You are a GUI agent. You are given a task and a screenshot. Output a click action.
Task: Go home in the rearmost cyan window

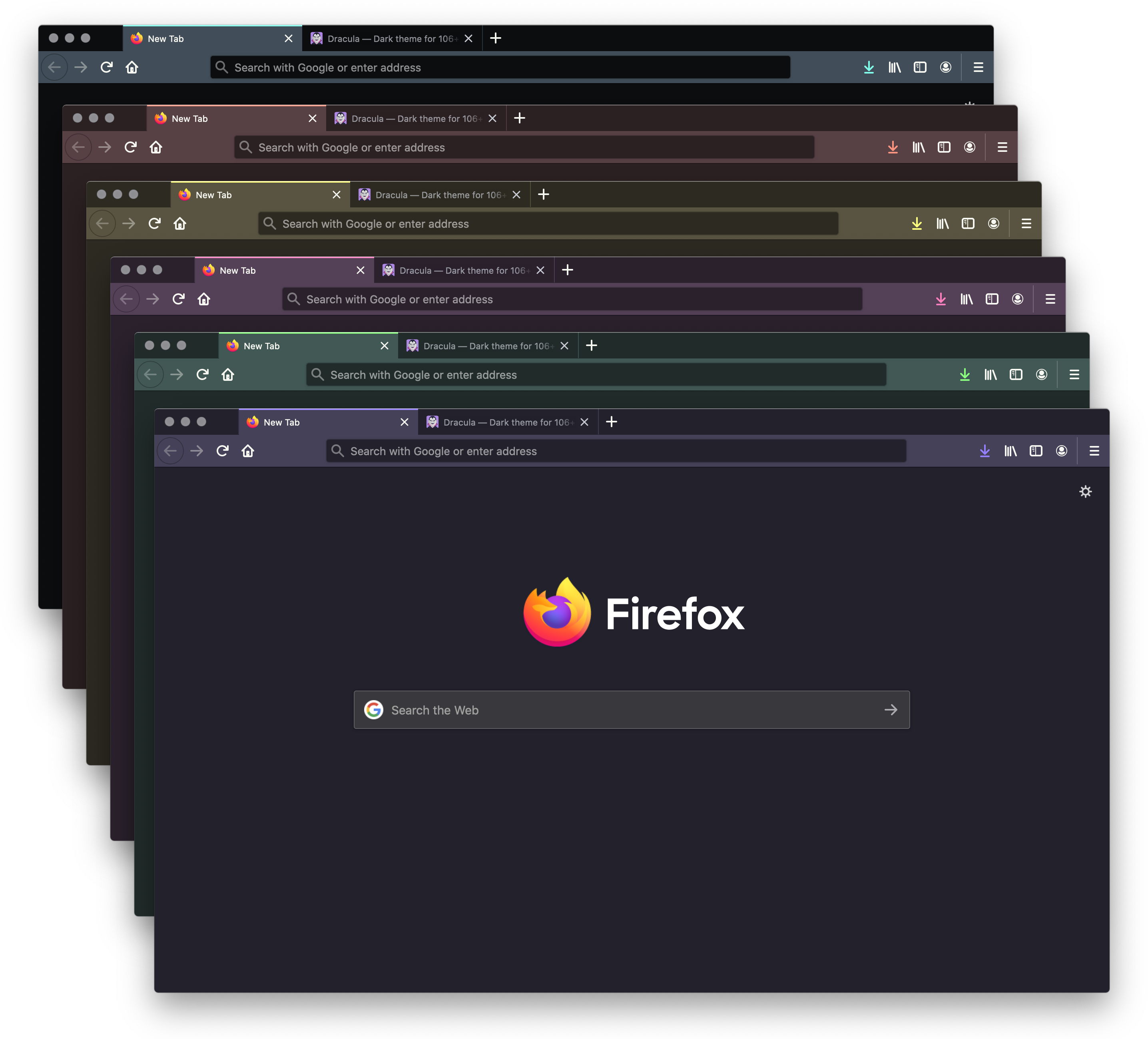tap(132, 67)
